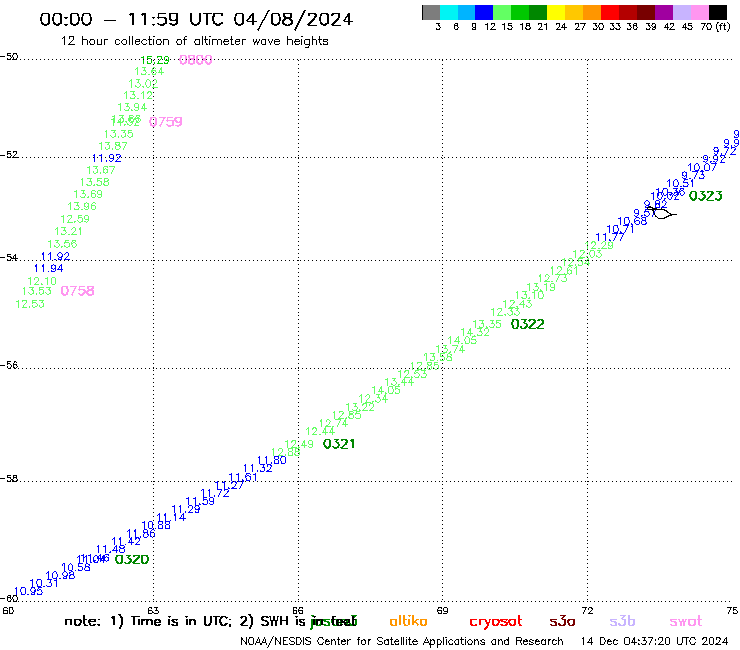Click the wave height value 13.02

click(143, 84)
